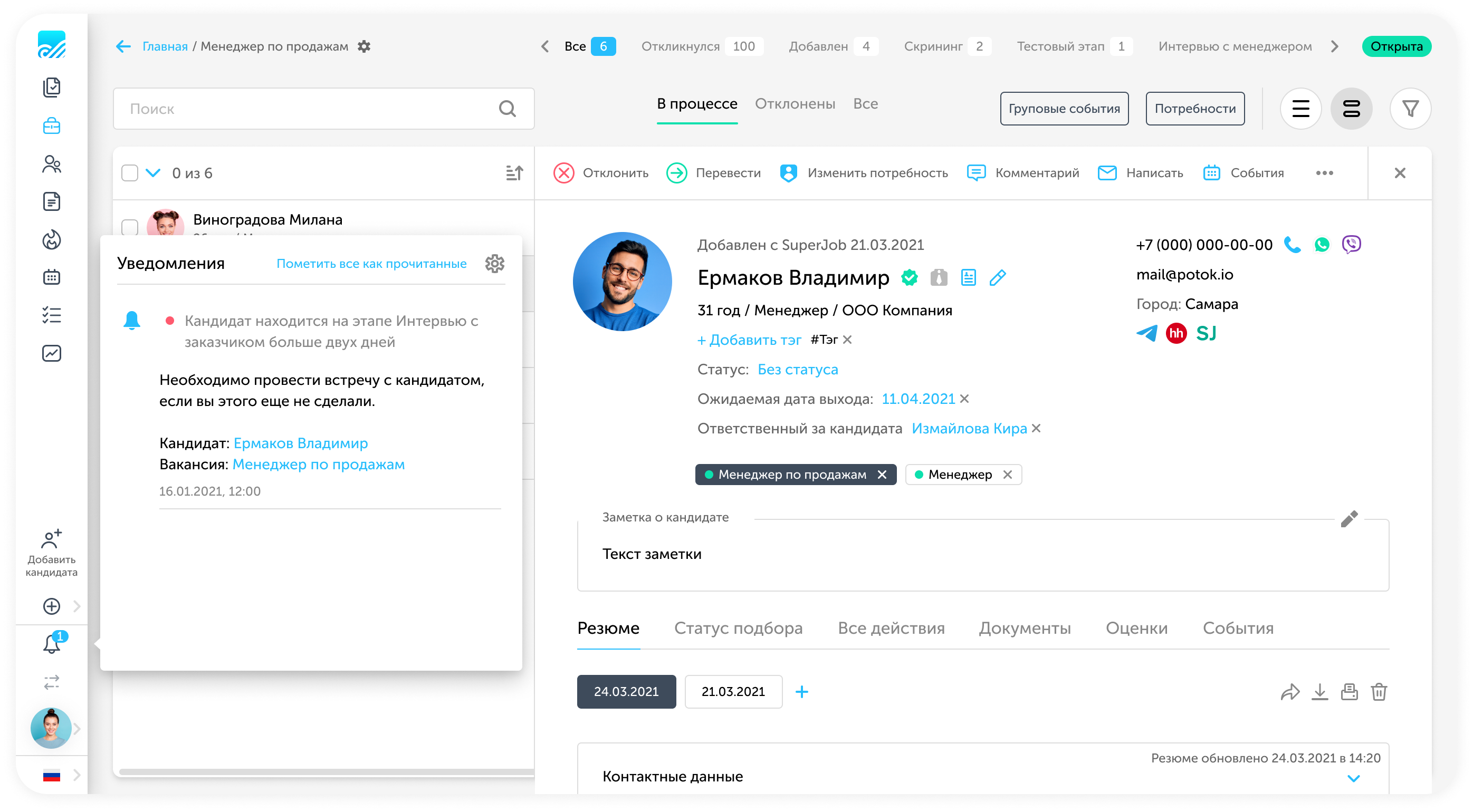Clear expected date 11.04.2021
Screen dimensions: 1473x812
964,399
